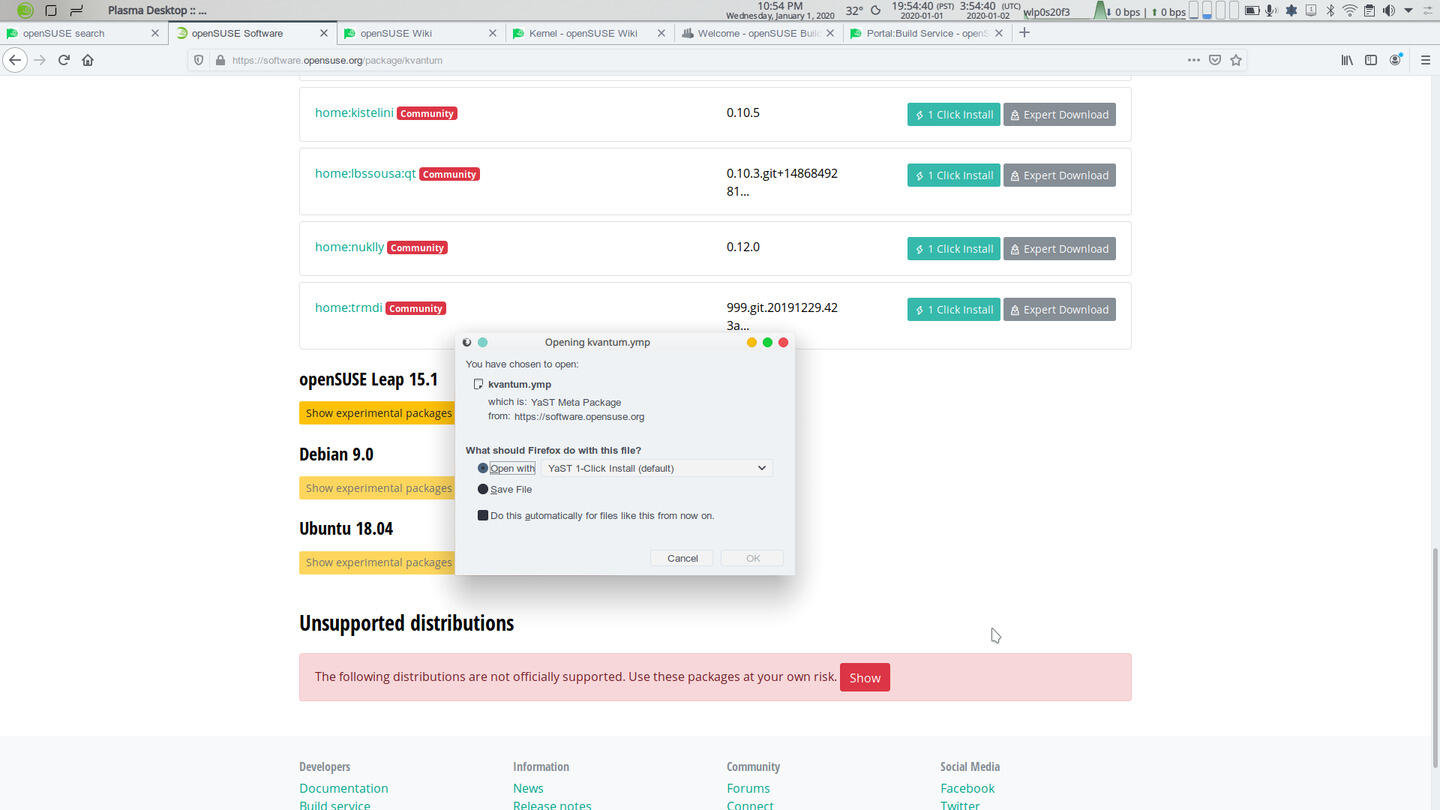Click the virtual desktop square icon in panel
Screen dimensions: 1440x810
(51, 11)
